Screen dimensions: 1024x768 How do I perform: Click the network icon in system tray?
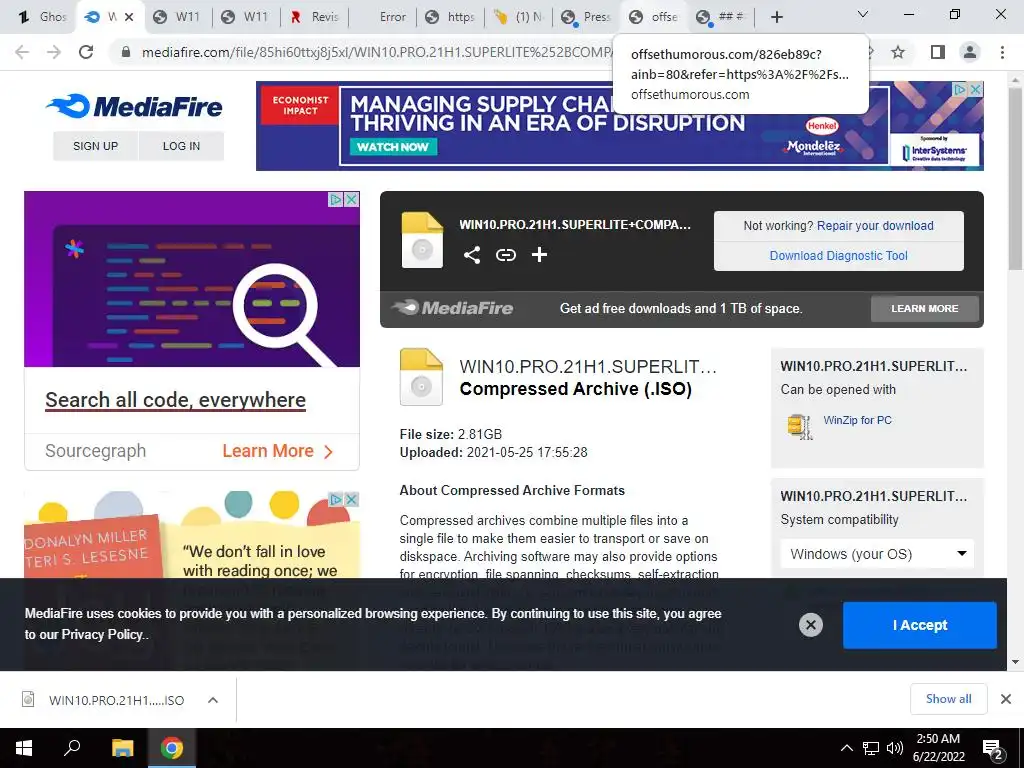pos(871,748)
